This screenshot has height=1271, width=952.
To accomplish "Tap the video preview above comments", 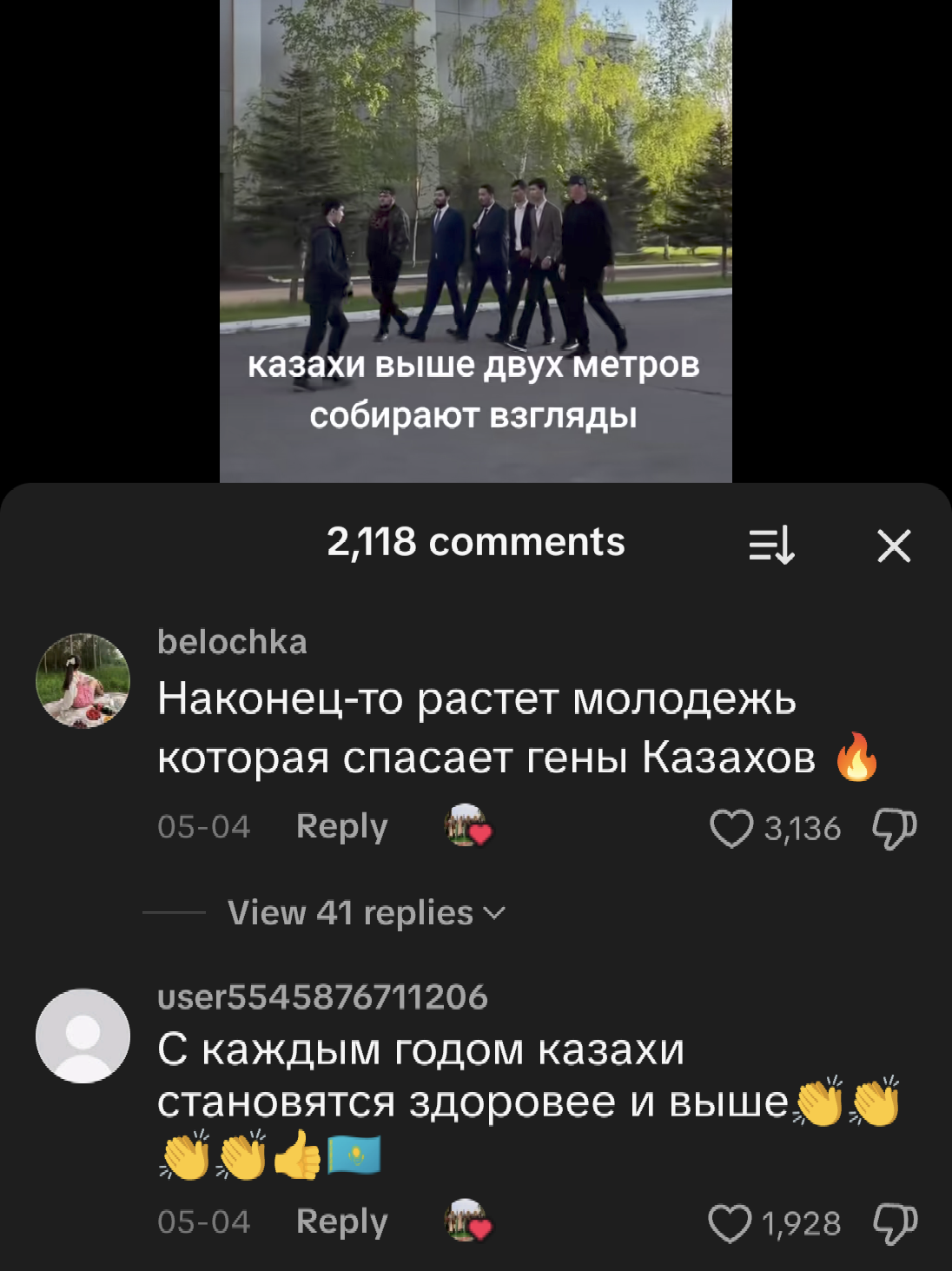I will tap(476, 241).
